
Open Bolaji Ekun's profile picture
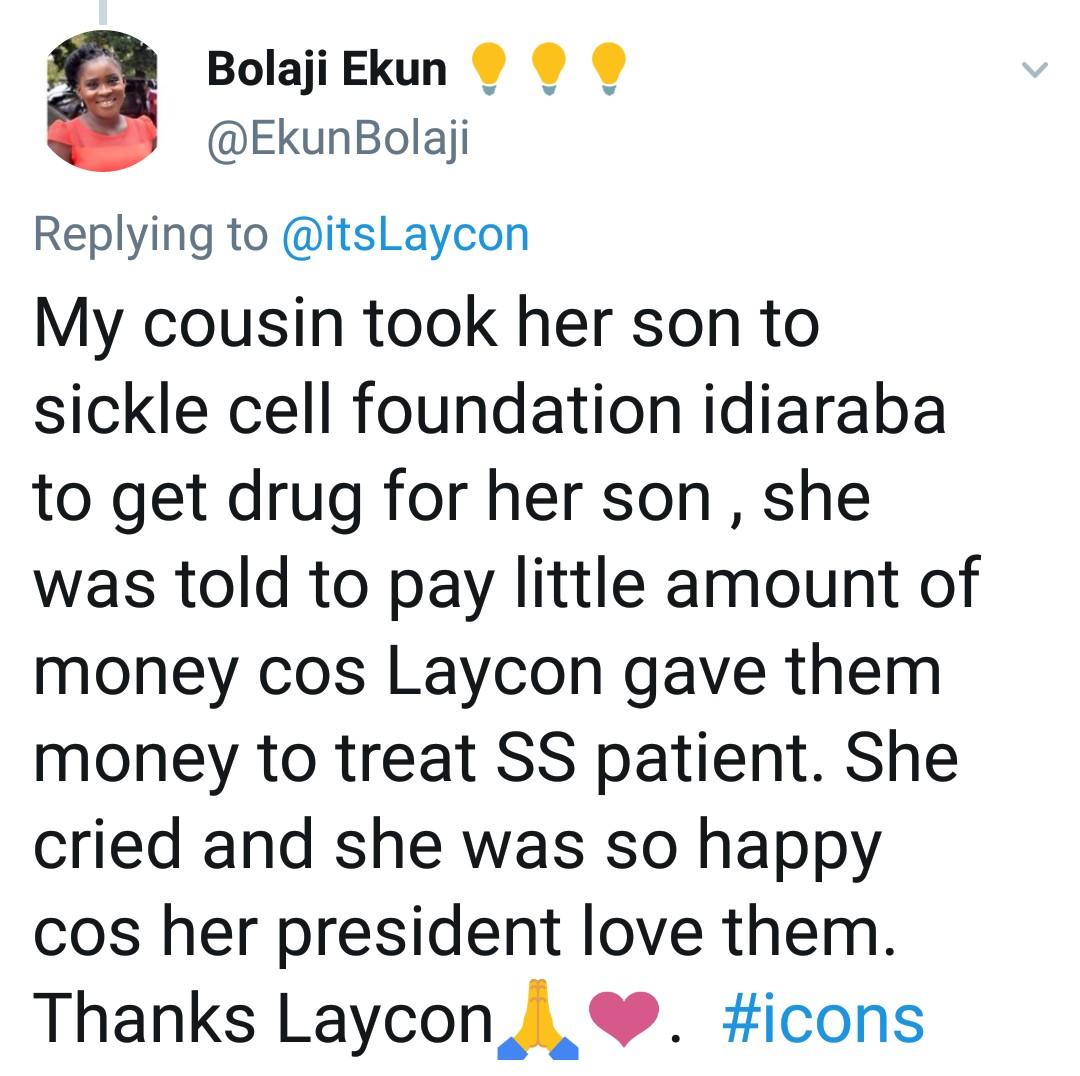pyautogui.click(x=102, y=99)
